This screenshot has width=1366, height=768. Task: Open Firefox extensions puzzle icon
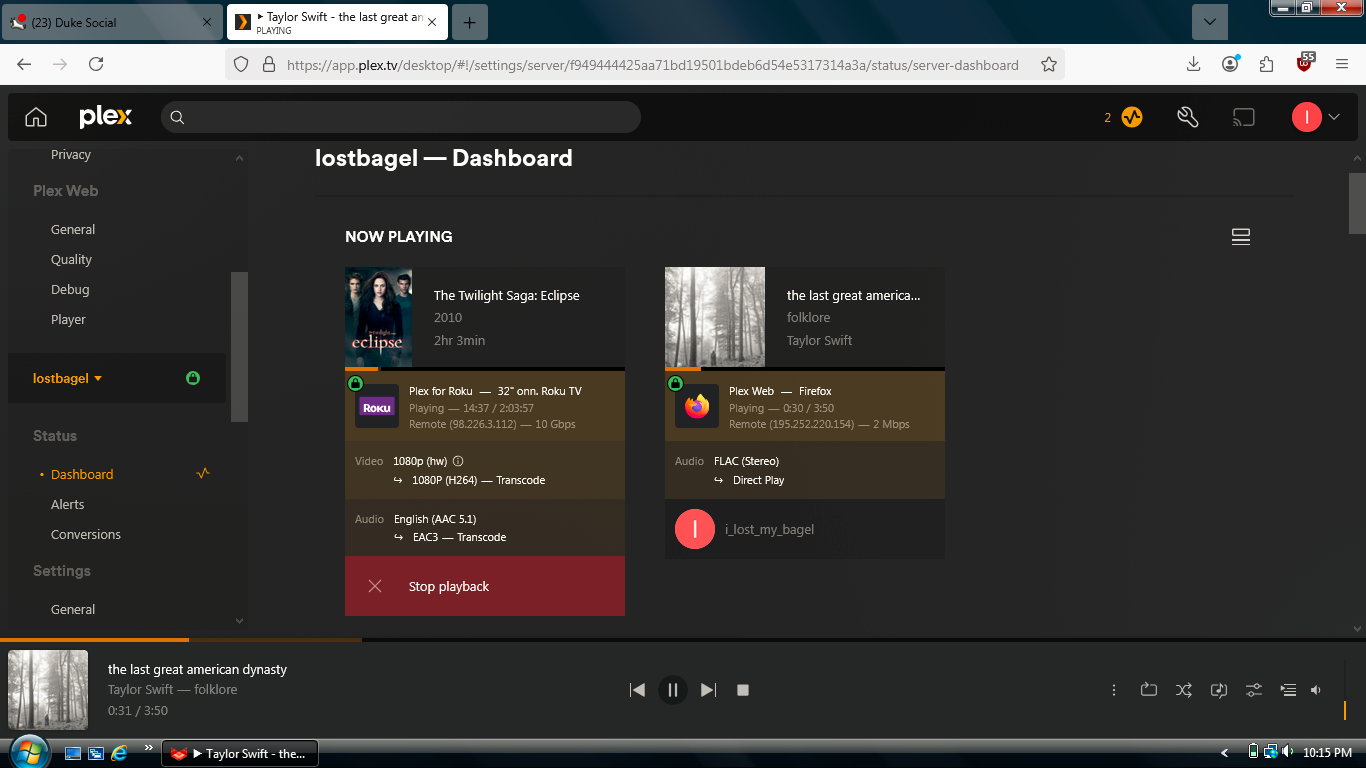click(1267, 64)
